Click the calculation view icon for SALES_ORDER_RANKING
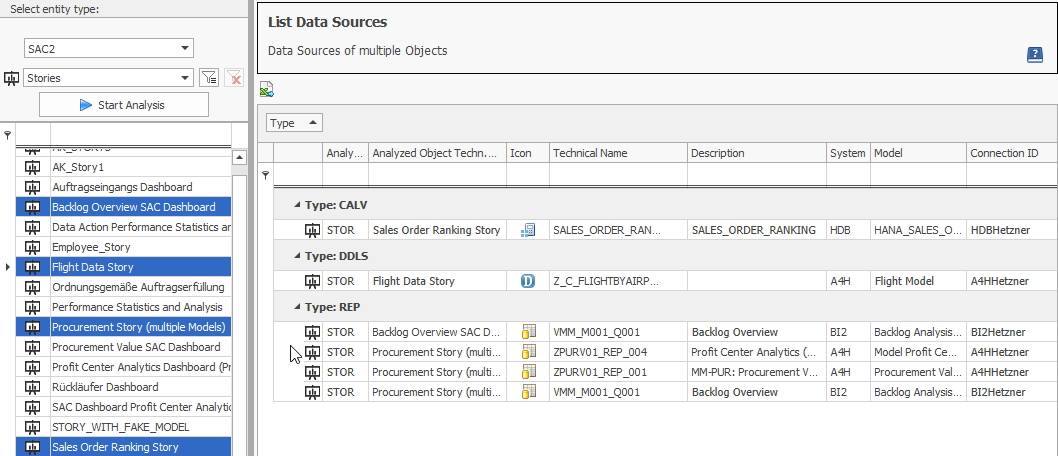 point(528,230)
